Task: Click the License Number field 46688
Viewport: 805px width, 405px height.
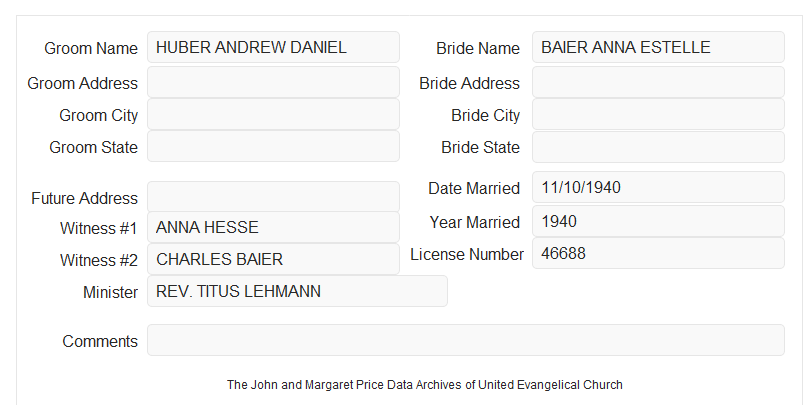Action: 658,253
